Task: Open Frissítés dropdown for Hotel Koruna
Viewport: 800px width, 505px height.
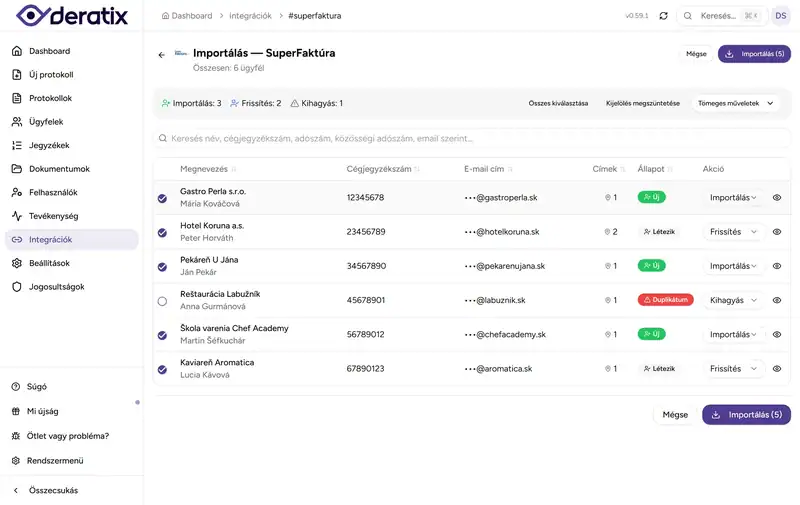Action: (733, 232)
